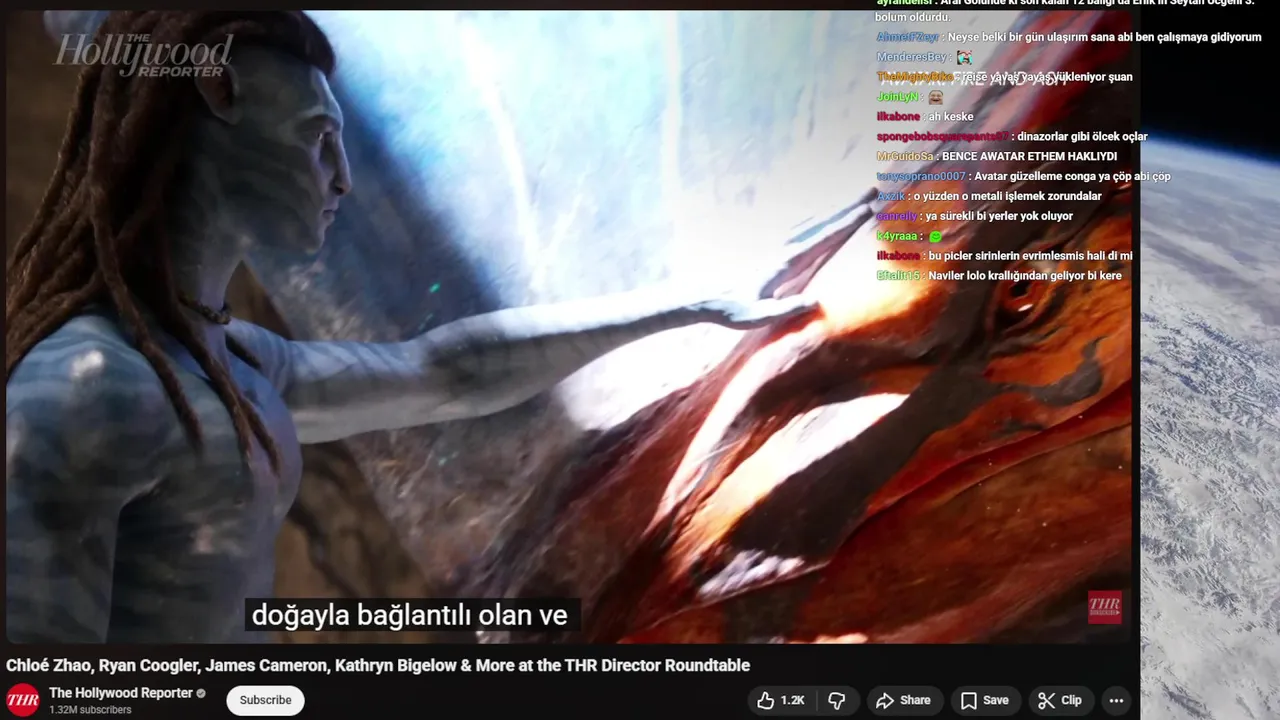Click message 'o yüzden o metali işlemek zorundalar'
The image size is (1280, 720).
click(1007, 197)
